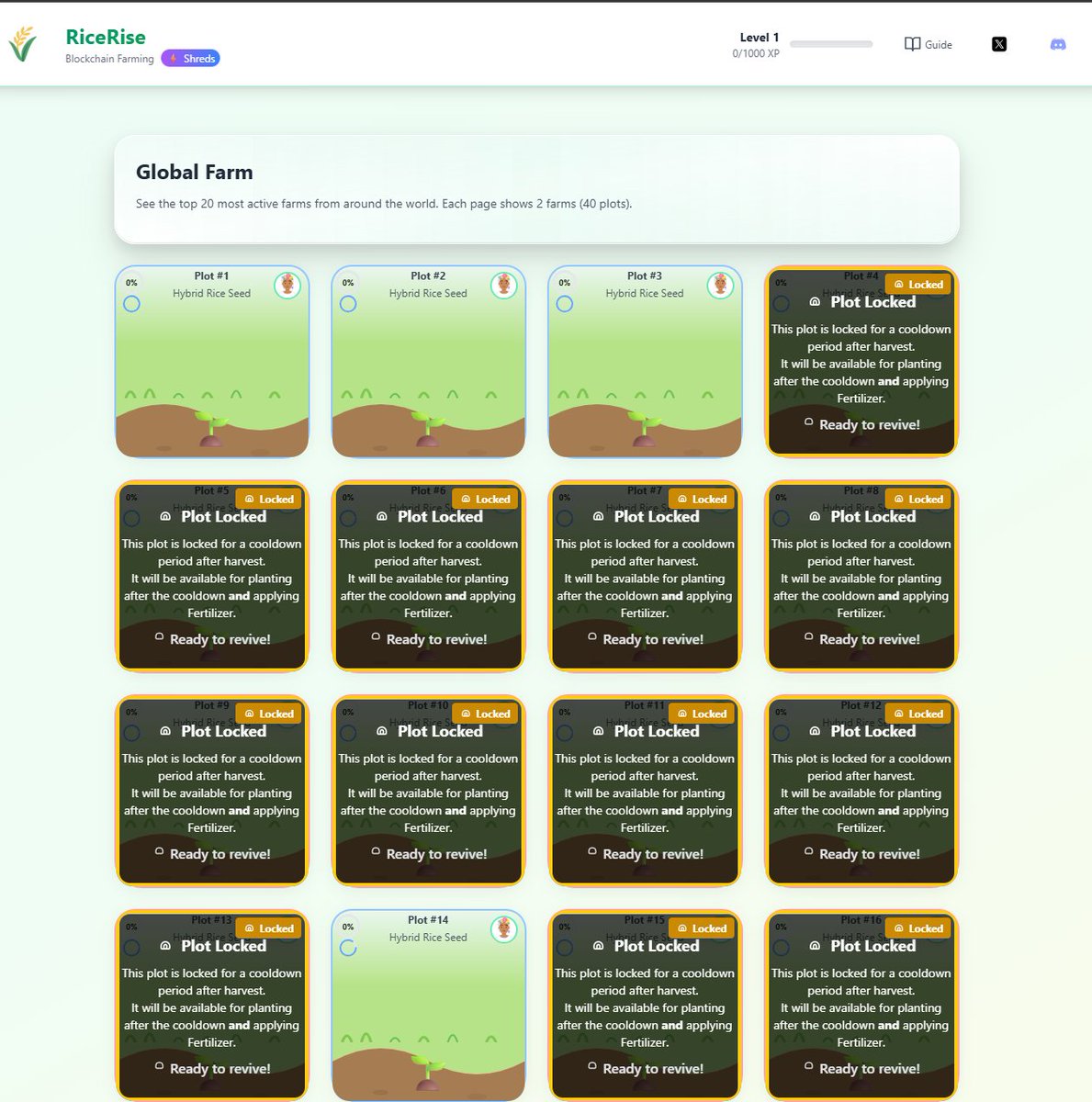Click the Locked badge on Plot #15
The width and height of the screenshot is (1092, 1102).
702,928
